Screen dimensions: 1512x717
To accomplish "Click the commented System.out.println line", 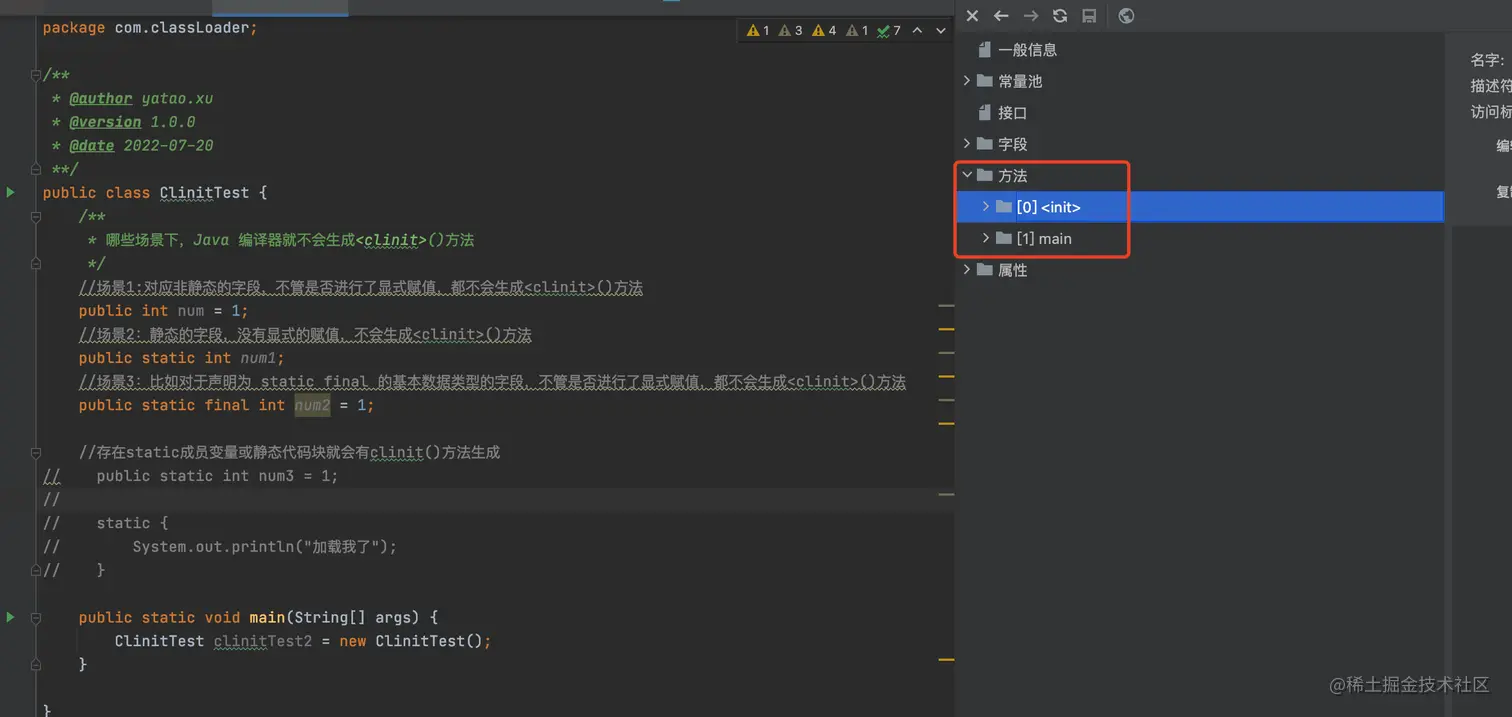I will 265,547.
